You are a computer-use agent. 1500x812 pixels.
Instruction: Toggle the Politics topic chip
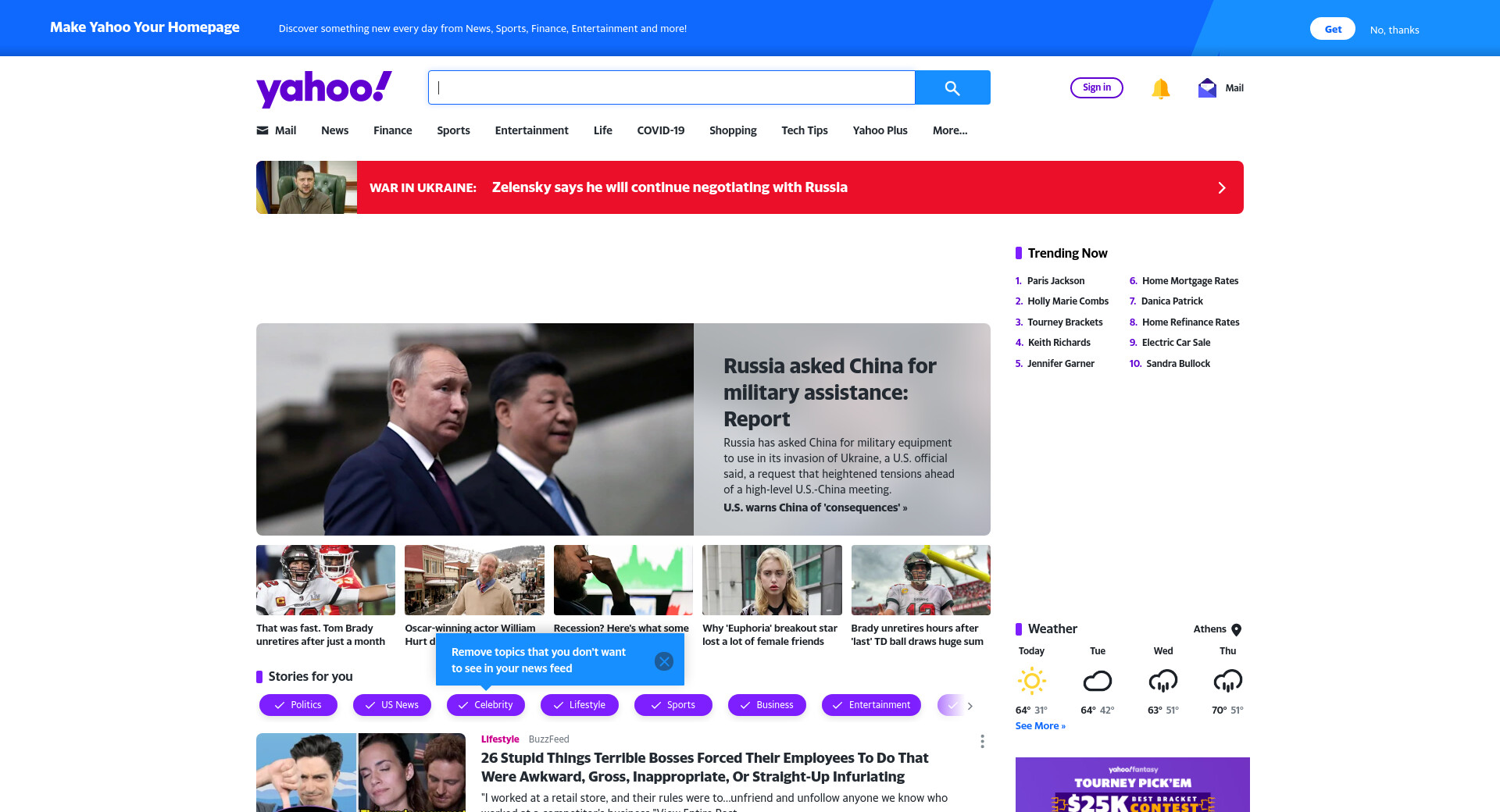[298, 705]
